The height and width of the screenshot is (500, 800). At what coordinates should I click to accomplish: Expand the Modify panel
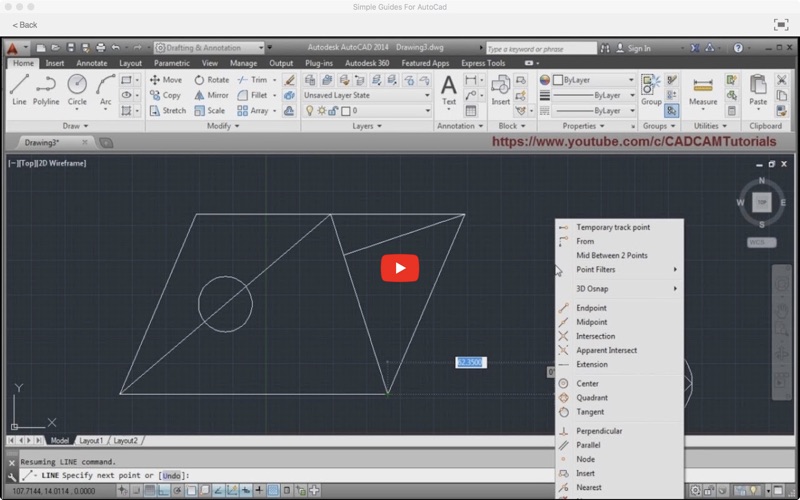tap(223, 126)
